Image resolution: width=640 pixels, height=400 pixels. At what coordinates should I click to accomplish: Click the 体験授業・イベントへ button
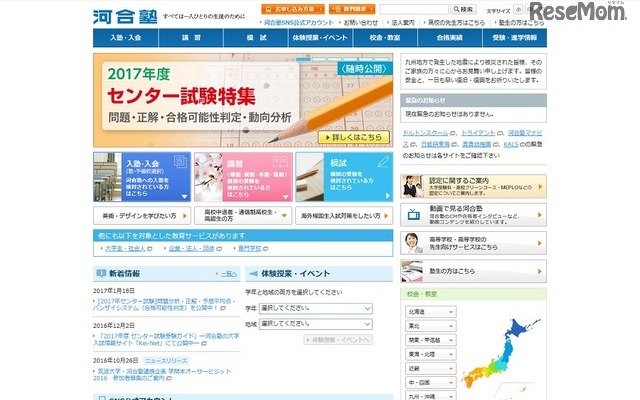pos(338,340)
